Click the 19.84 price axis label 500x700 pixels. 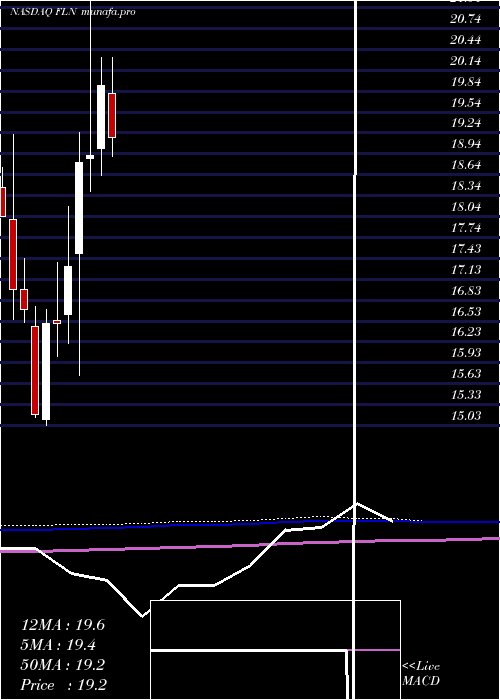(x=466, y=82)
